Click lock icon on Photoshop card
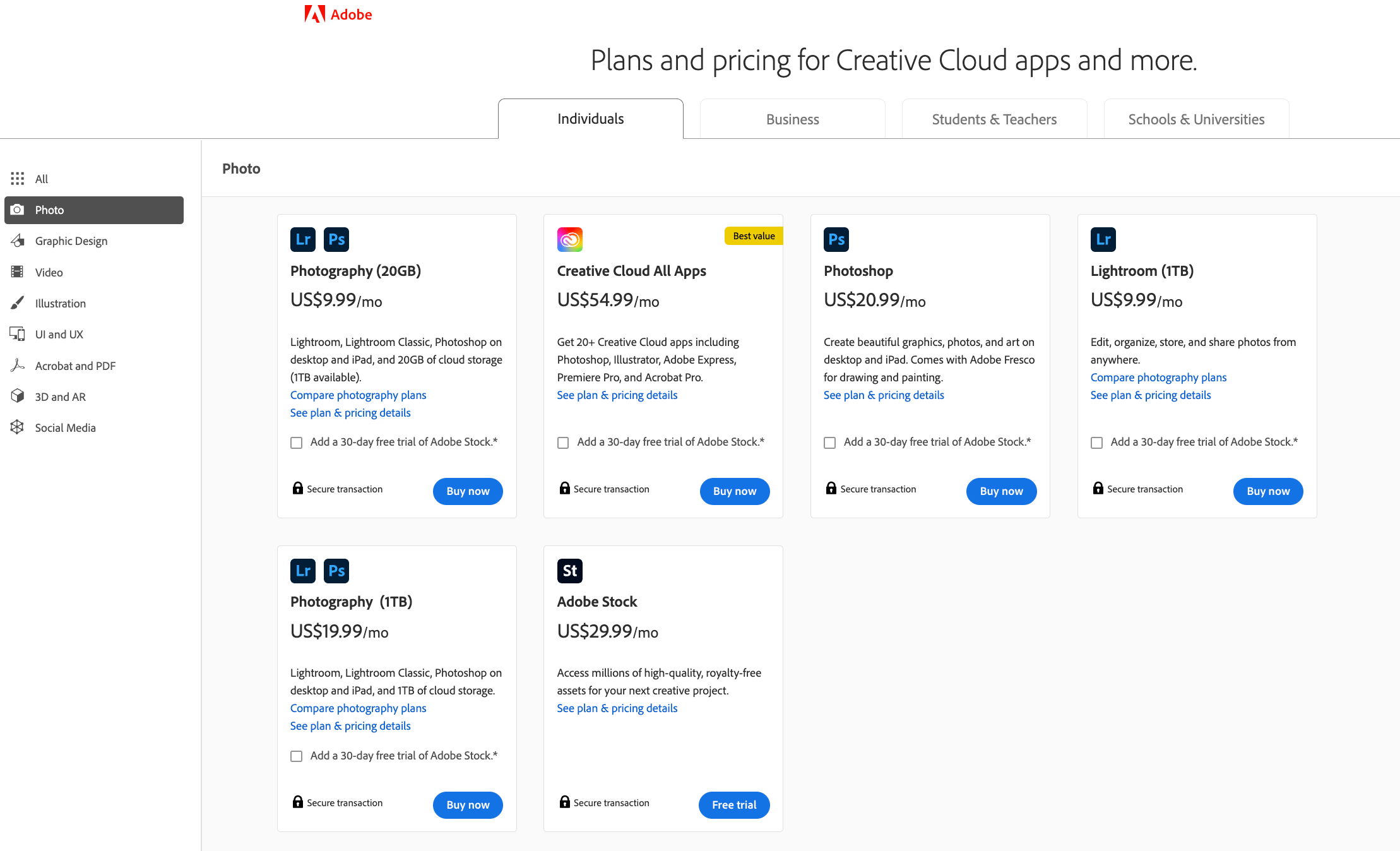1400x851 pixels. (831, 488)
